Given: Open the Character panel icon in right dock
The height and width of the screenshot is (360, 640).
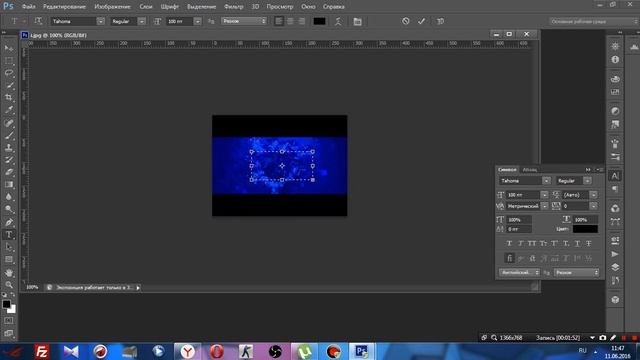Looking at the screenshot, I should 615,176.
